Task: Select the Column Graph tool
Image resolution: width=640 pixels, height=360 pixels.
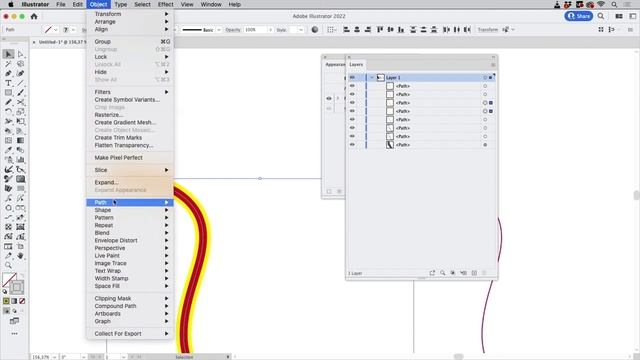Action: point(20,160)
